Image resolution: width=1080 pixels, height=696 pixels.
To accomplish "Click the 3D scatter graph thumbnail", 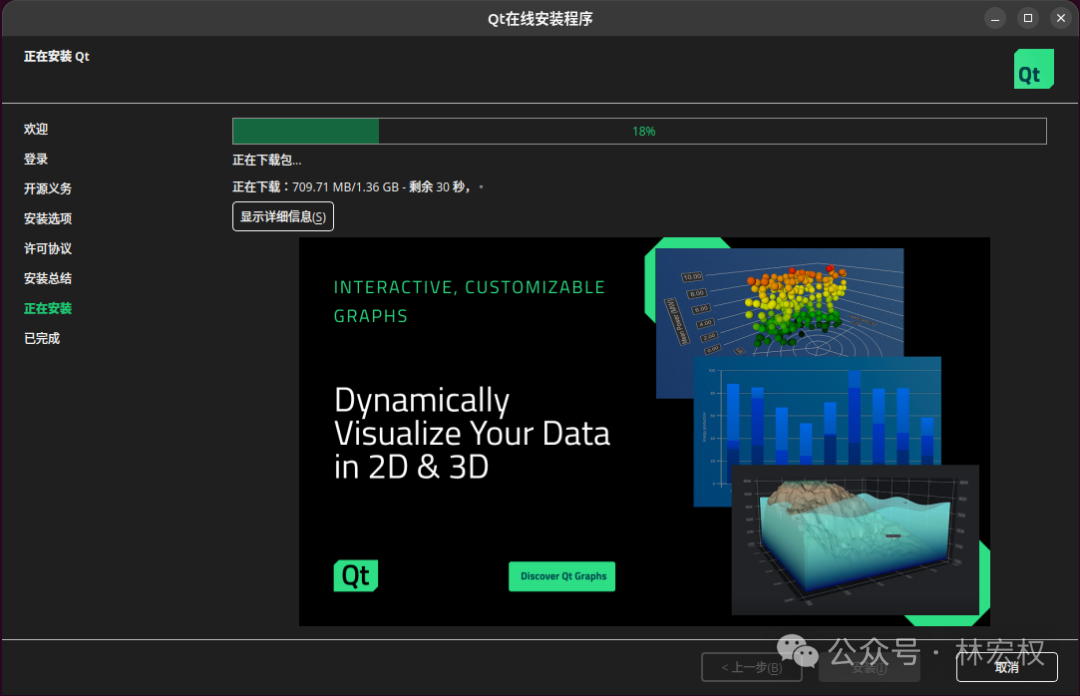I will tap(779, 302).
